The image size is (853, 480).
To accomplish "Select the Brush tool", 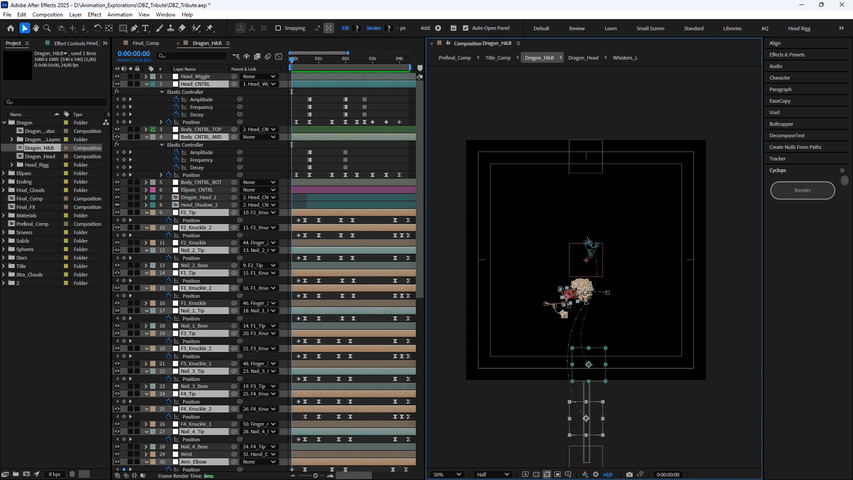I will click(159, 28).
